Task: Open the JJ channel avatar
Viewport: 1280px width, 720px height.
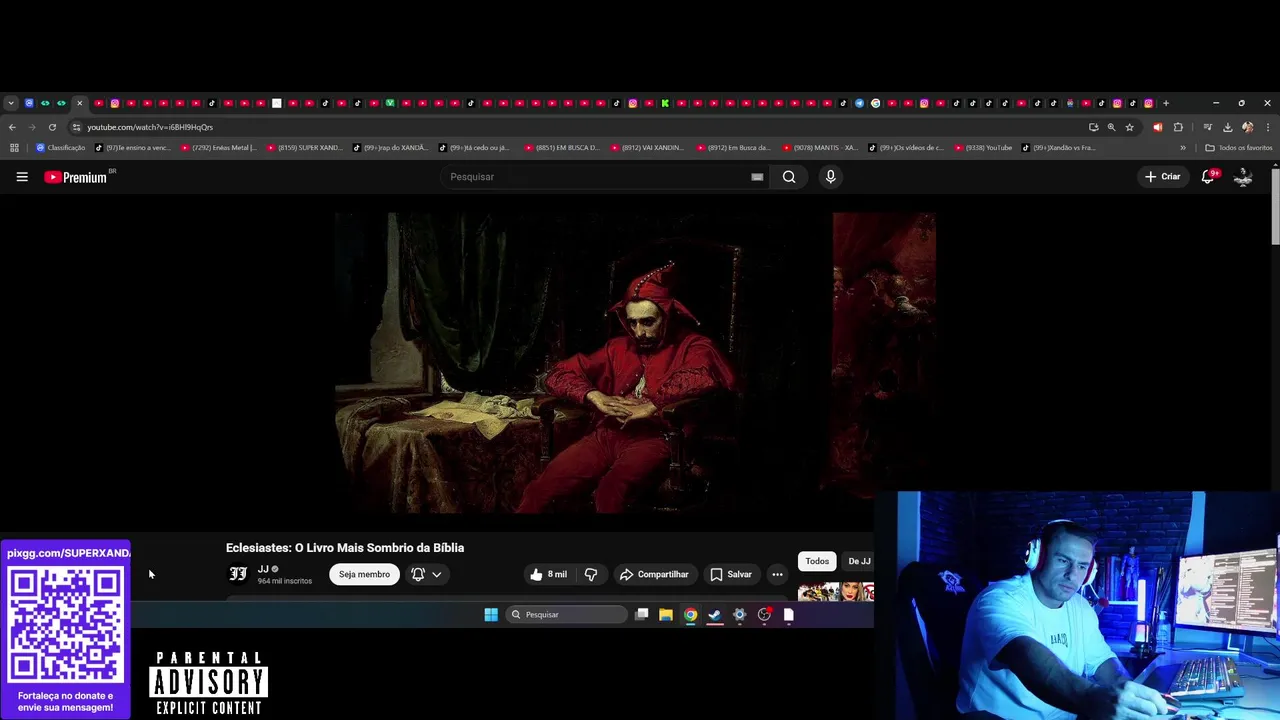Action: 238,574
